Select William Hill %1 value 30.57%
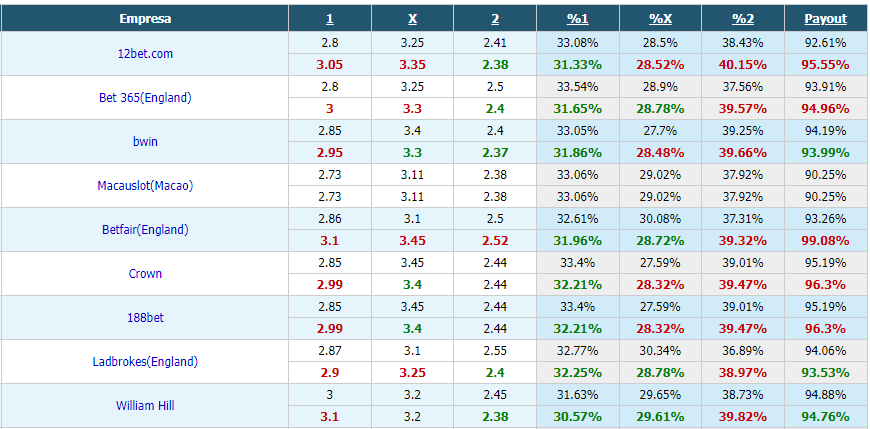Screen dimensions: 870x429 [x=578, y=417]
